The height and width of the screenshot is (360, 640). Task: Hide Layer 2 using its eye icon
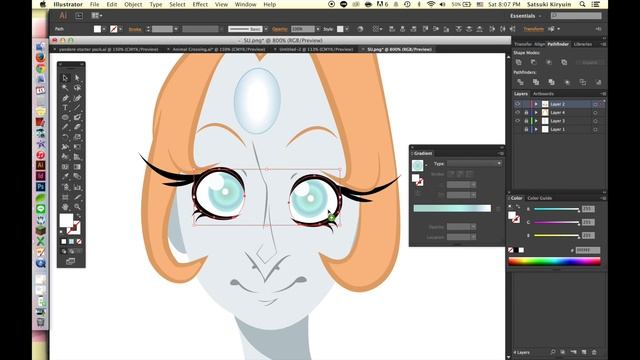coord(518,104)
